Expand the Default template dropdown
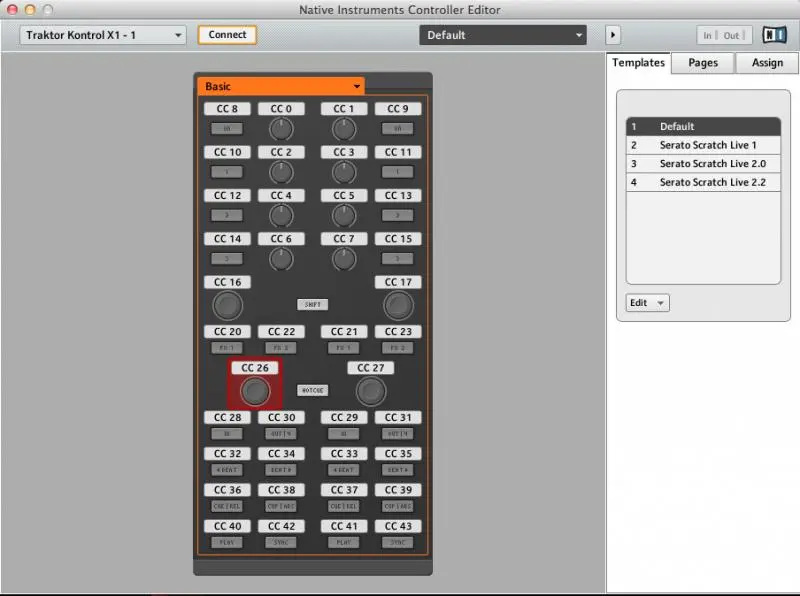800x596 pixels. click(x=502, y=35)
